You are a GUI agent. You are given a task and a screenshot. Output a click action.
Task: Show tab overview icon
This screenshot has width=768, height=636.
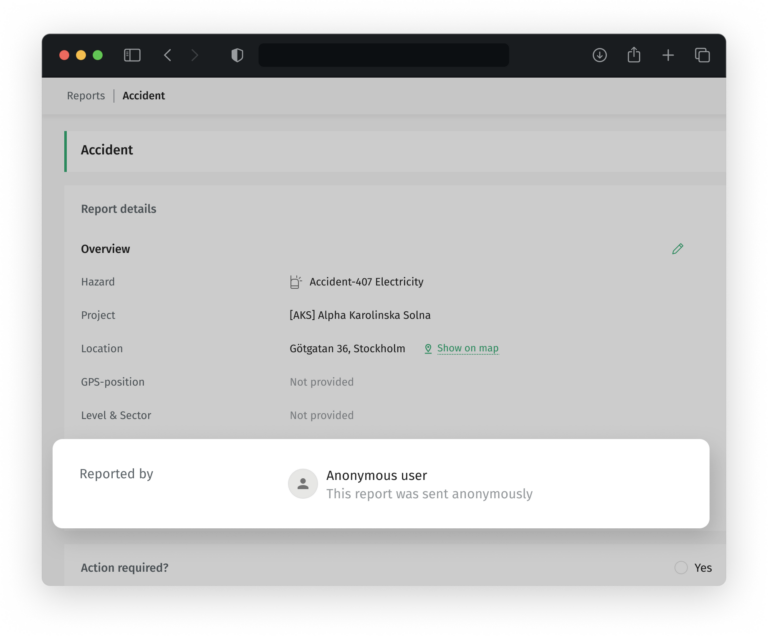(x=702, y=56)
